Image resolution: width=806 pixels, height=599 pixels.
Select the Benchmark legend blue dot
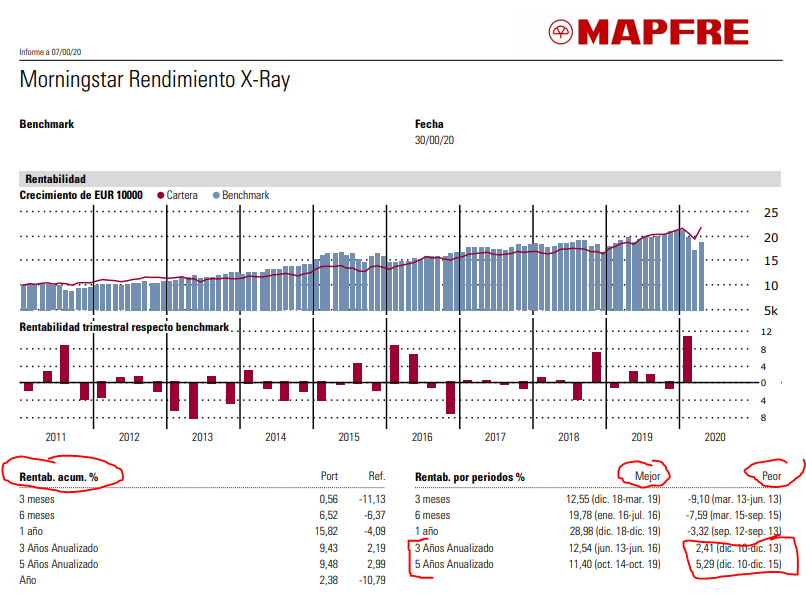click(x=216, y=195)
